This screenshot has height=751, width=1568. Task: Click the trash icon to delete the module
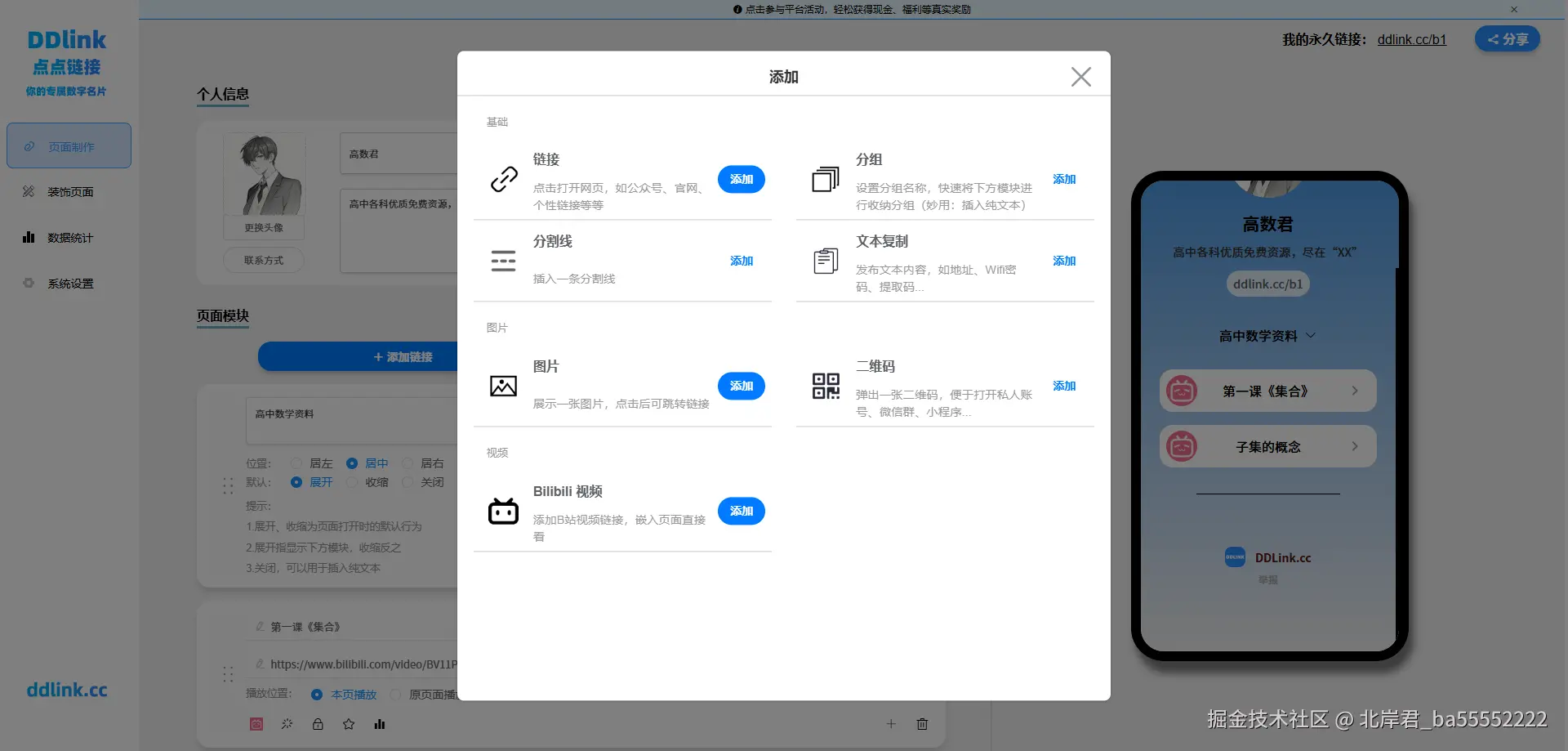point(922,724)
